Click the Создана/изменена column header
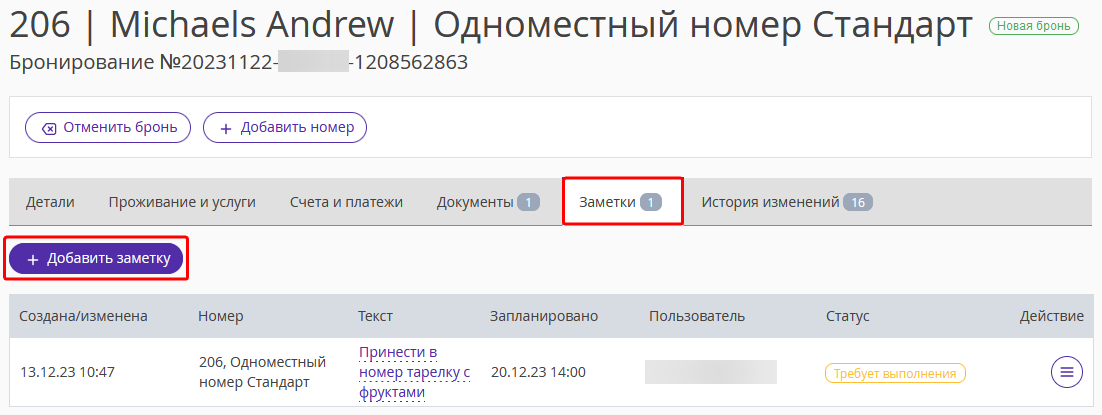1102x415 pixels. coord(83,317)
